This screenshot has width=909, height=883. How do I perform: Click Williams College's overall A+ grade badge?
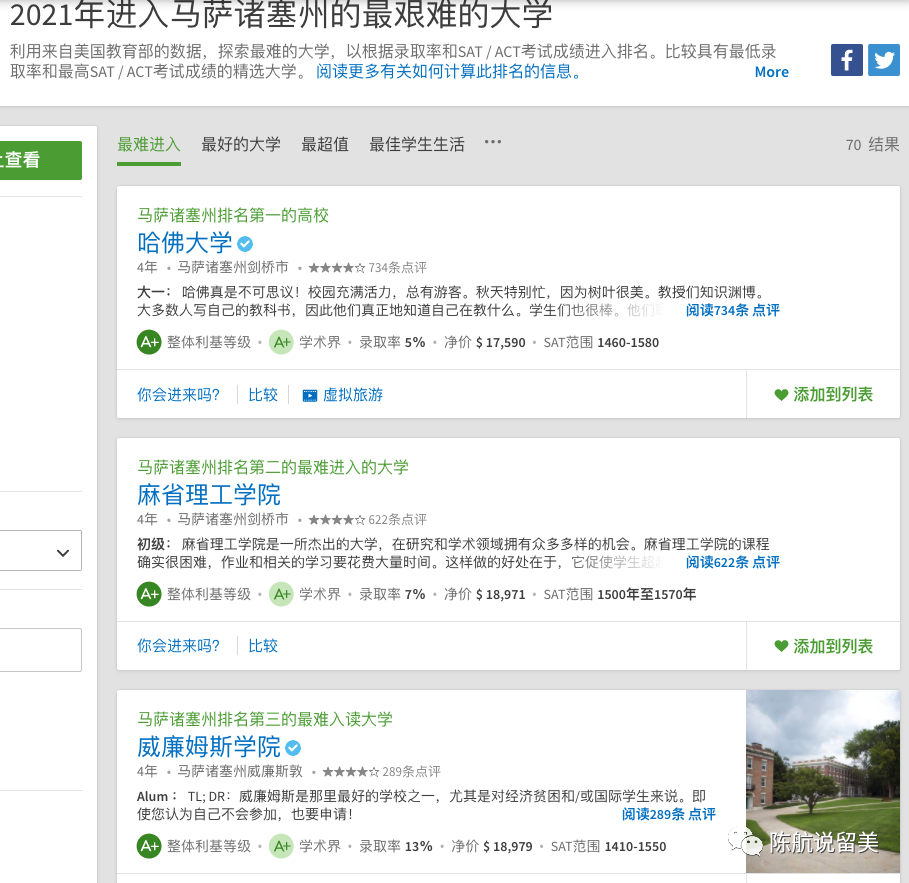149,846
